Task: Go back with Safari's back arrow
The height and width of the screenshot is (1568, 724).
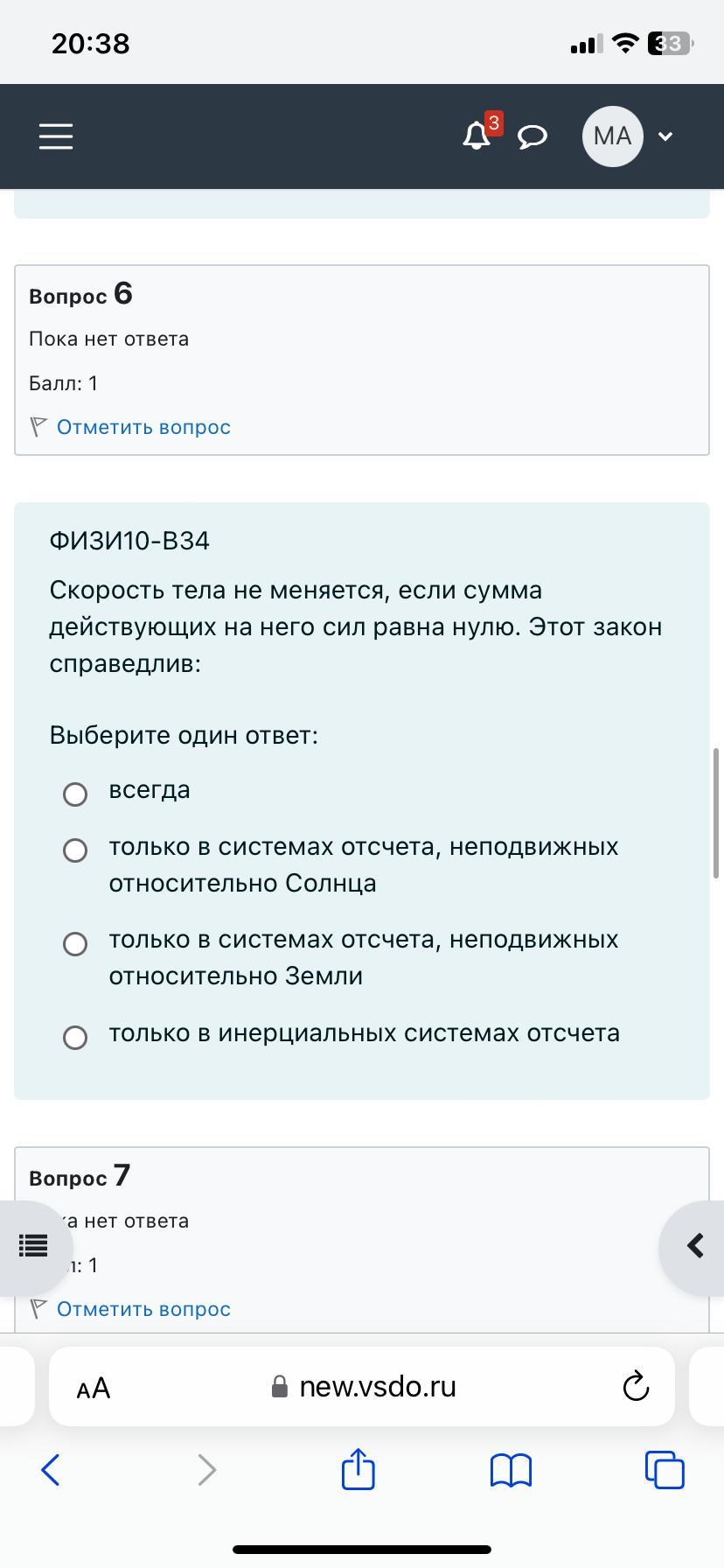Action: 51,1470
